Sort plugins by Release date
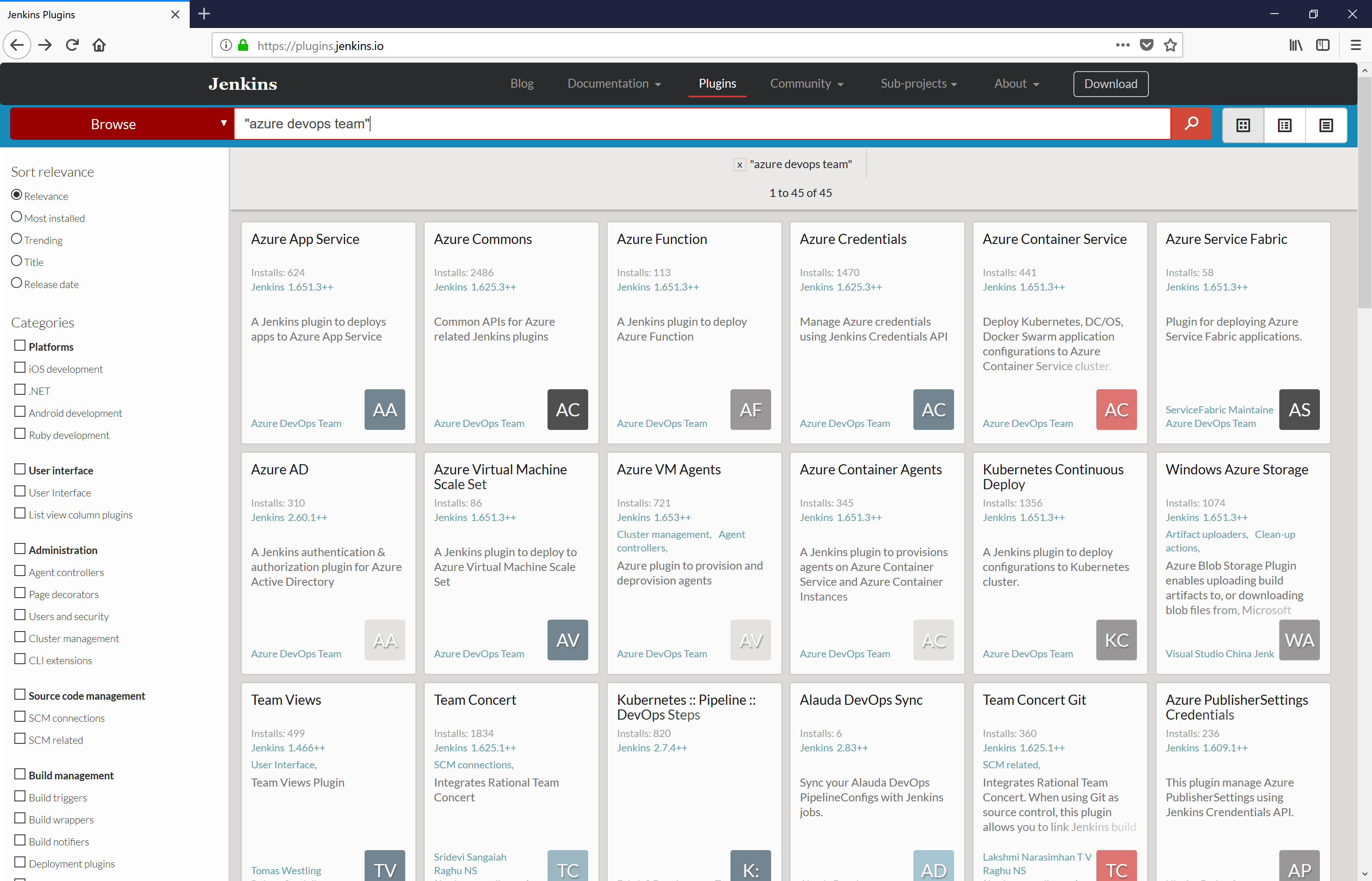1372x881 pixels. (17, 283)
